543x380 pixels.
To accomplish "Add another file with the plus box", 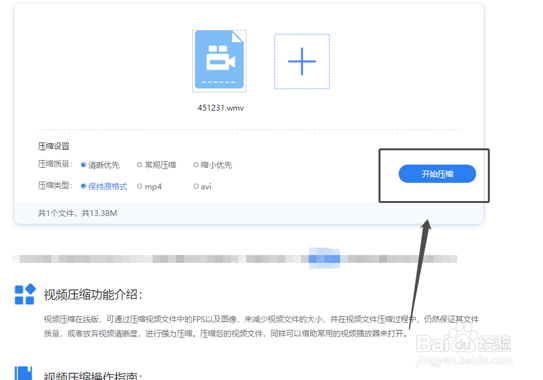I will [302, 61].
